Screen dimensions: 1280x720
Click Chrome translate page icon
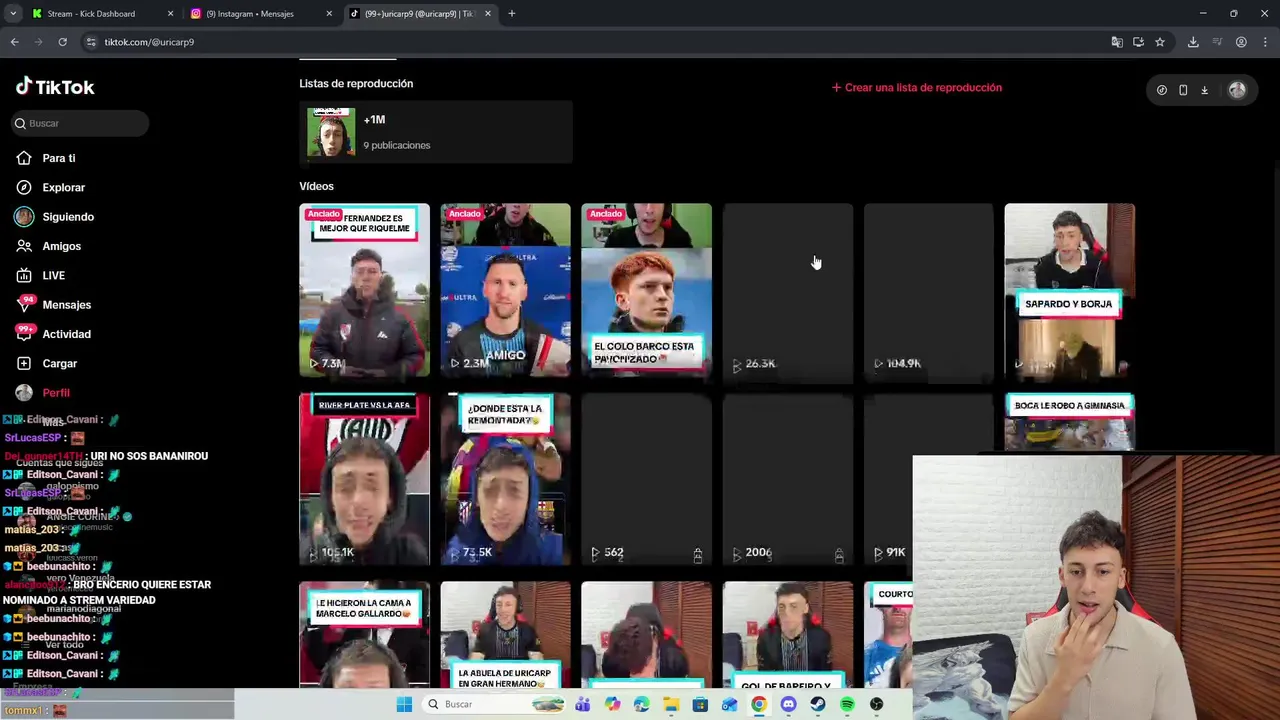[x=1117, y=42]
